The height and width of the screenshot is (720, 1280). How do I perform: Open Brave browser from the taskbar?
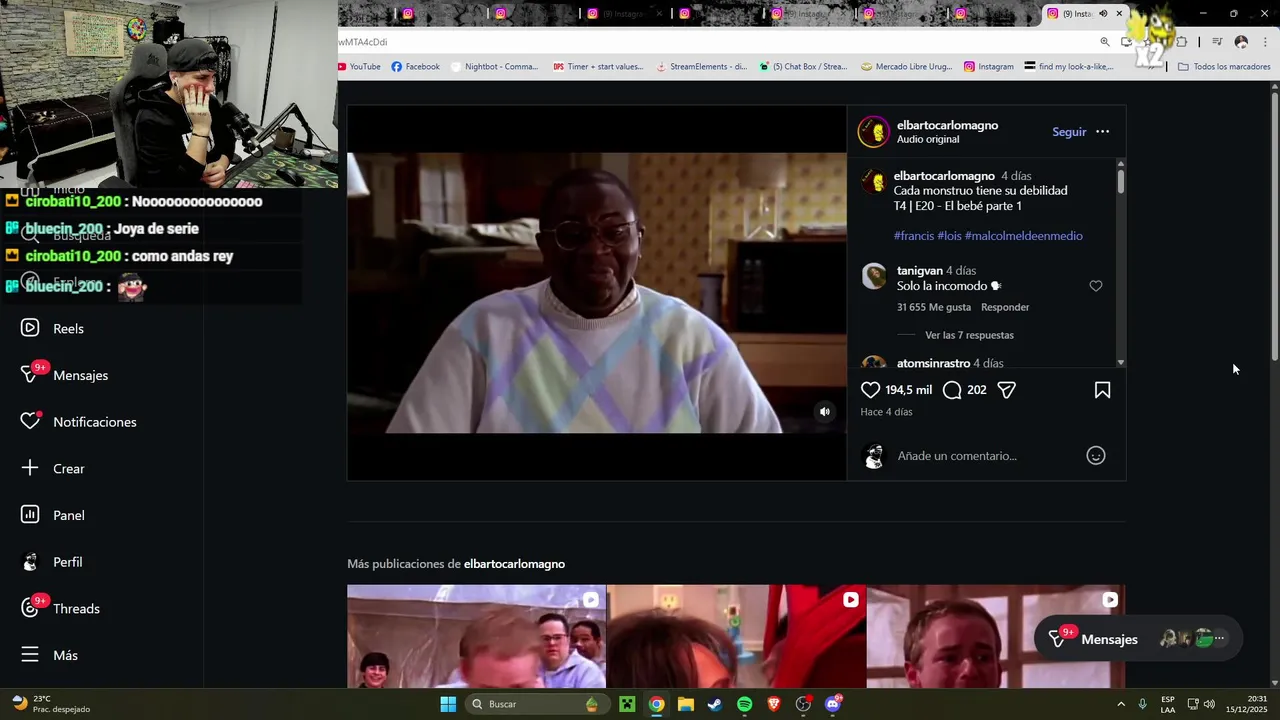pos(773,704)
